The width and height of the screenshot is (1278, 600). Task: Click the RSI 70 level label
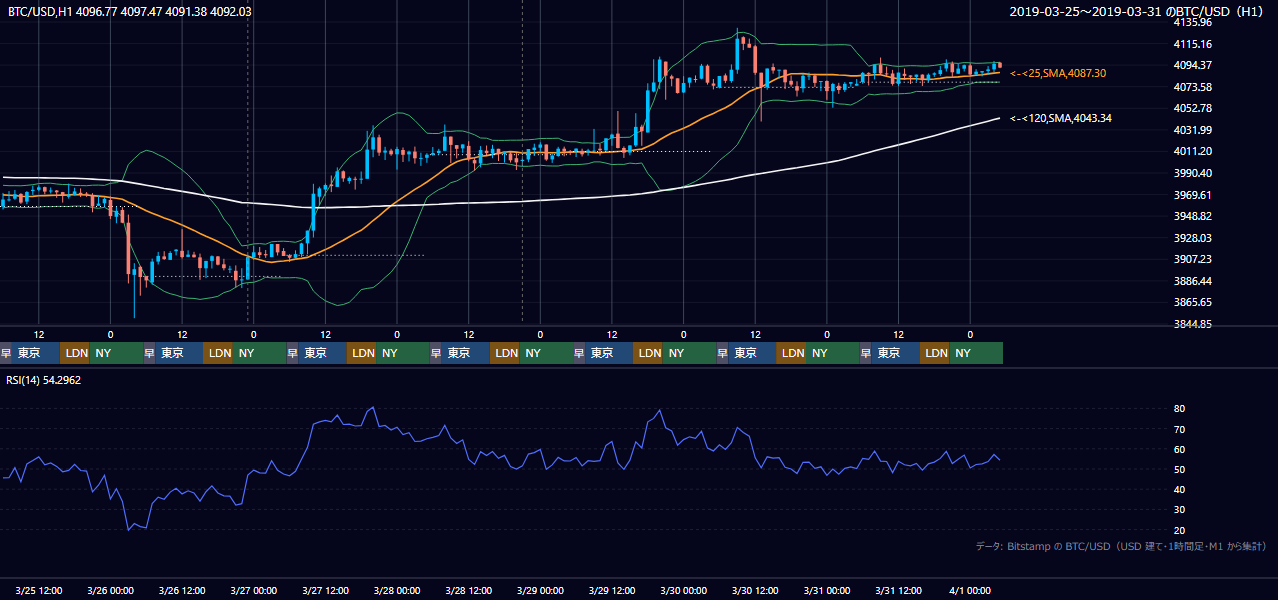pyautogui.click(x=1179, y=429)
